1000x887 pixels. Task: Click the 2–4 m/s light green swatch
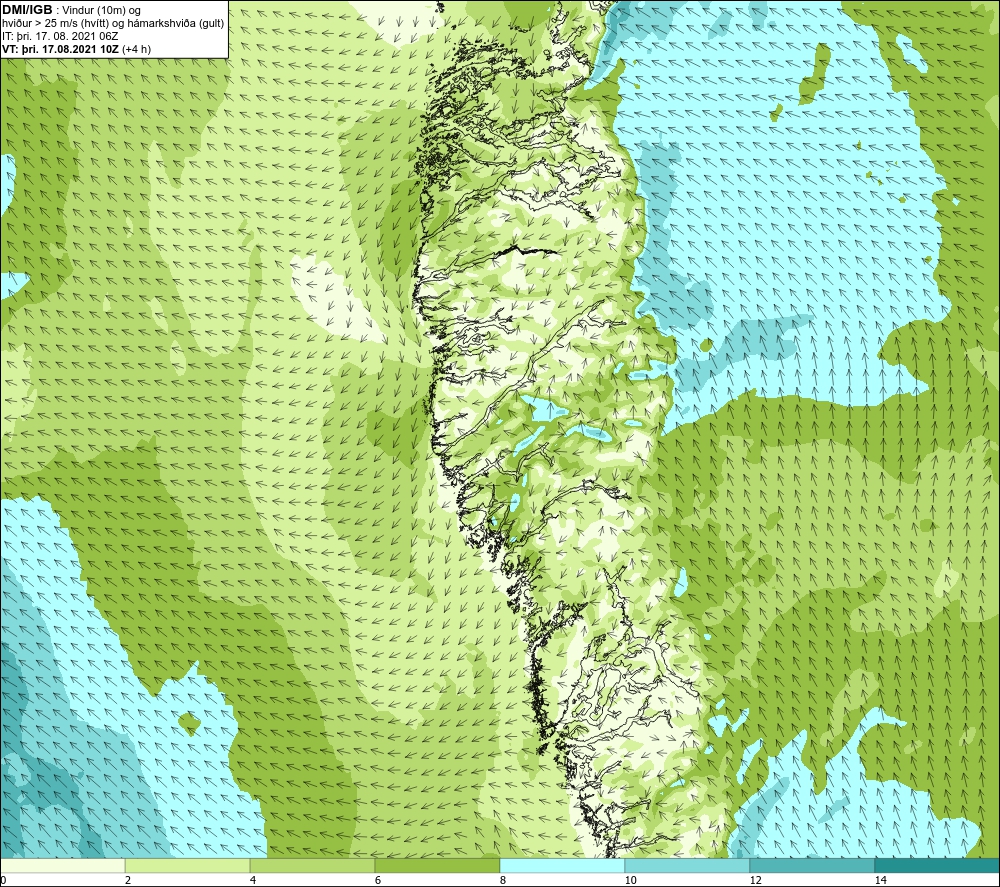point(188,865)
